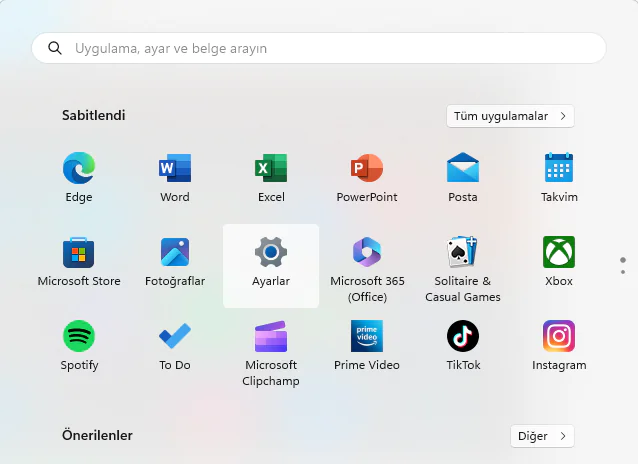Open the Excel app icon
This screenshot has width=638, height=464.
tap(271, 169)
